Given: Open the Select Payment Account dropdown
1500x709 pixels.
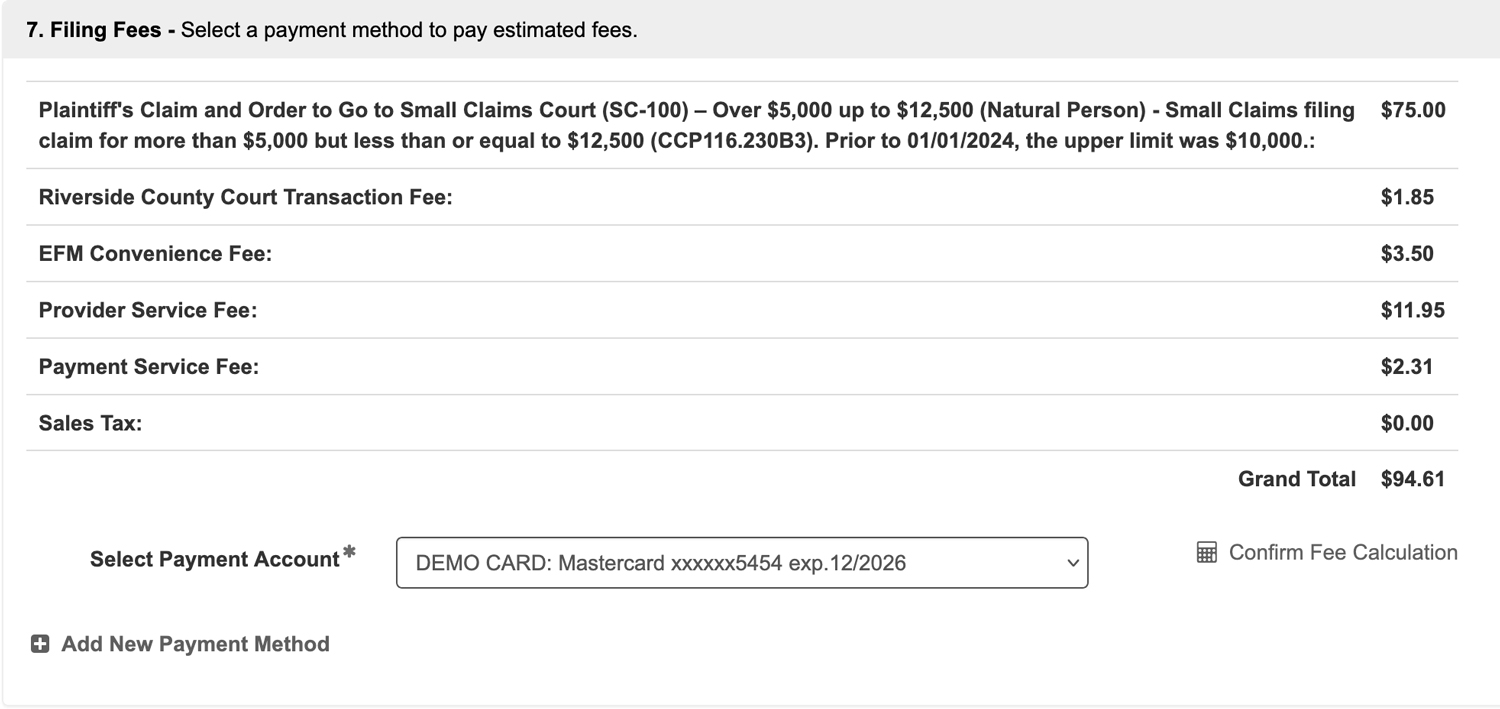Looking at the screenshot, I should 742,562.
